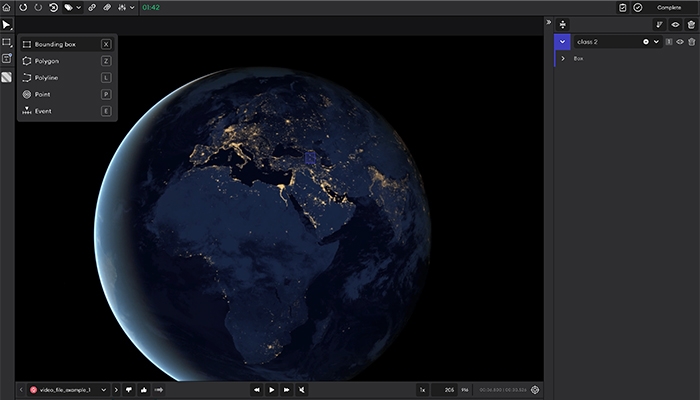Viewport: 700px width, 400px height.
Task: Open the class 2 label dropdown
Action: [x=656, y=42]
